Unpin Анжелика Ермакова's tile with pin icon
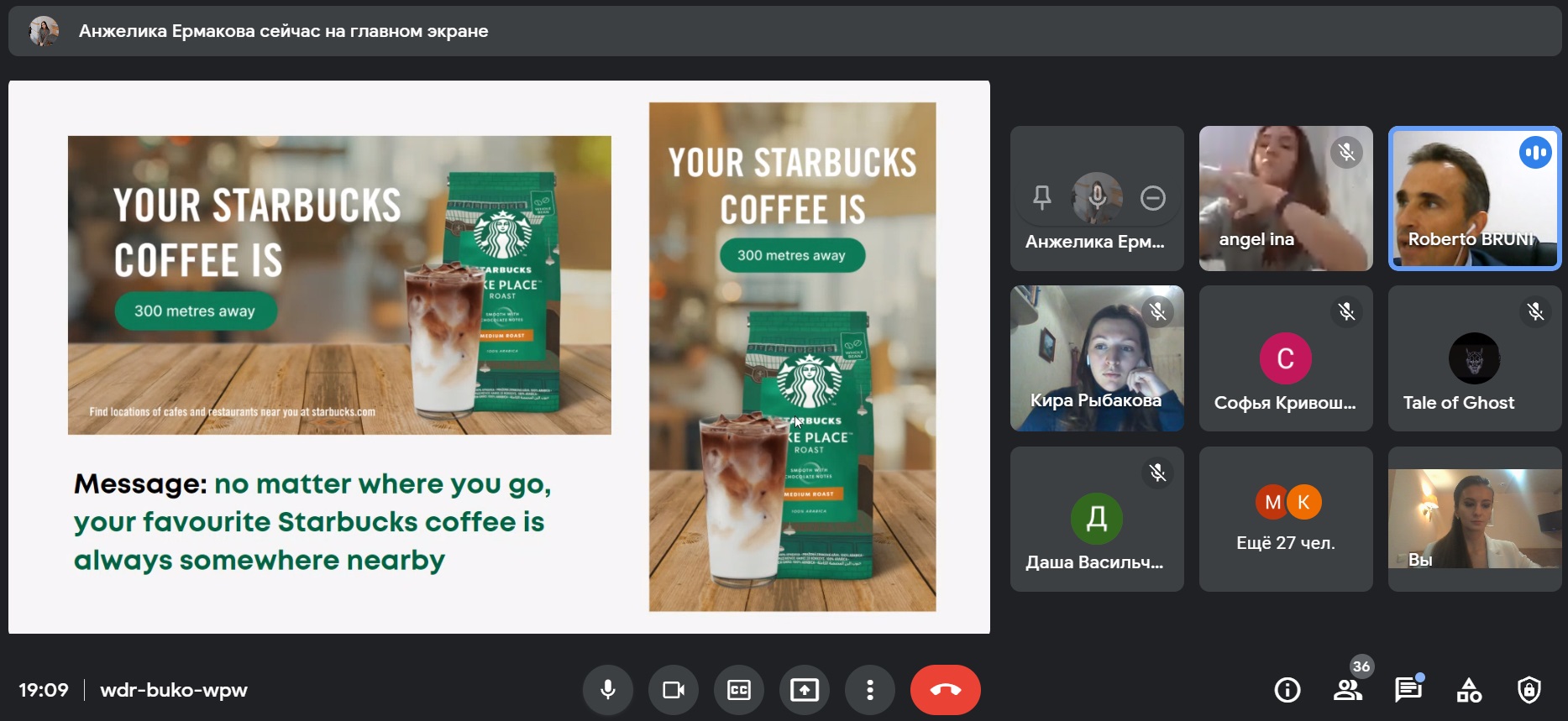 pos(1042,198)
